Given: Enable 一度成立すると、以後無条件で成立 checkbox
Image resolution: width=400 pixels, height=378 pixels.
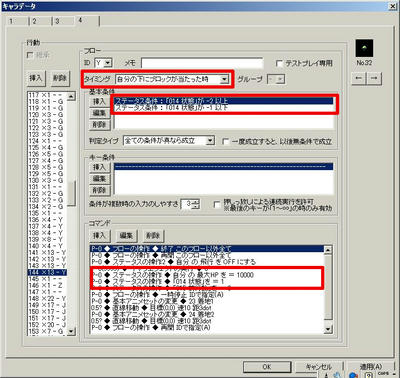Looking at the screenshot, I should click(x=226, y=141).
